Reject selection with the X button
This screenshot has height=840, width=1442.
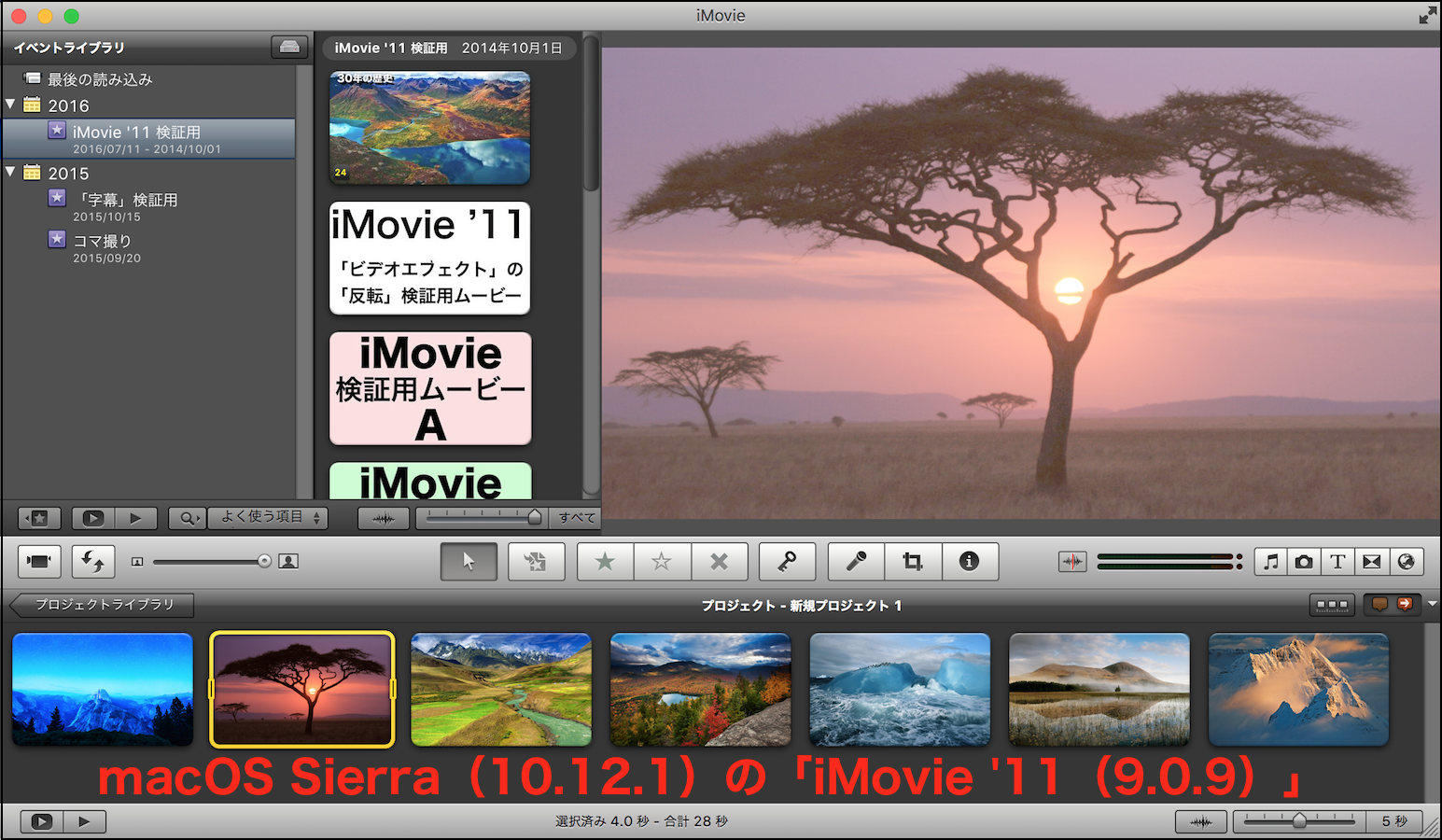click(x=719, y=561)
